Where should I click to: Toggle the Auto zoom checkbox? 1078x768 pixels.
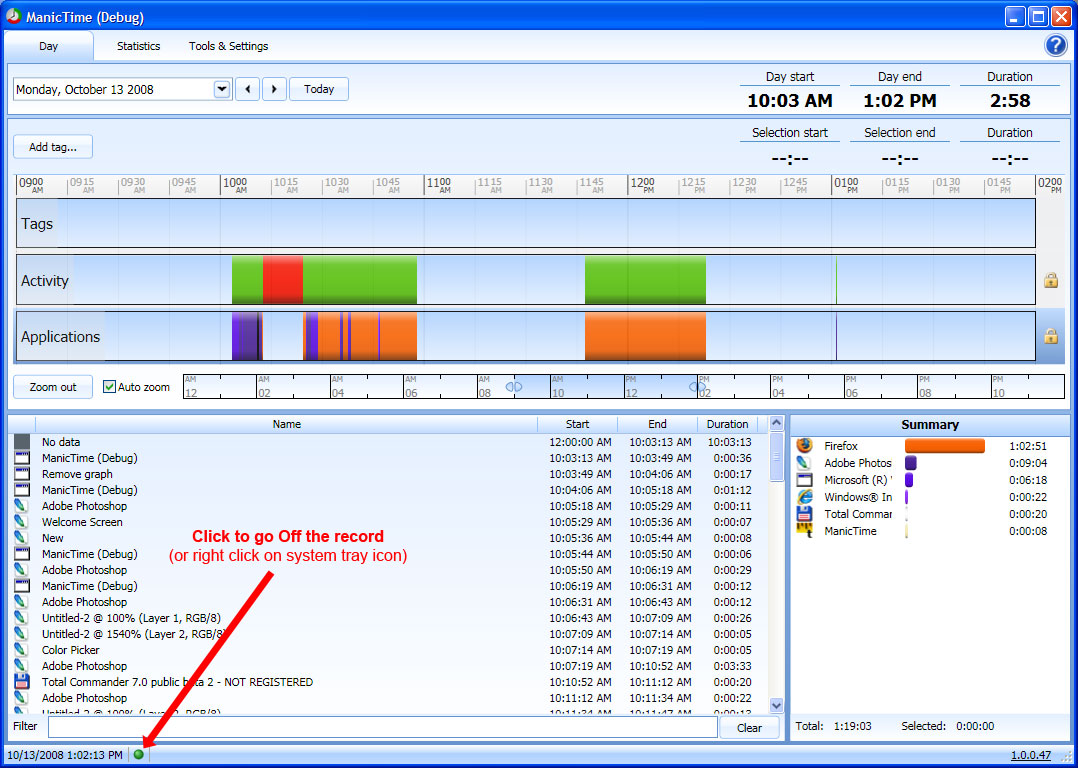click(109, 386)
